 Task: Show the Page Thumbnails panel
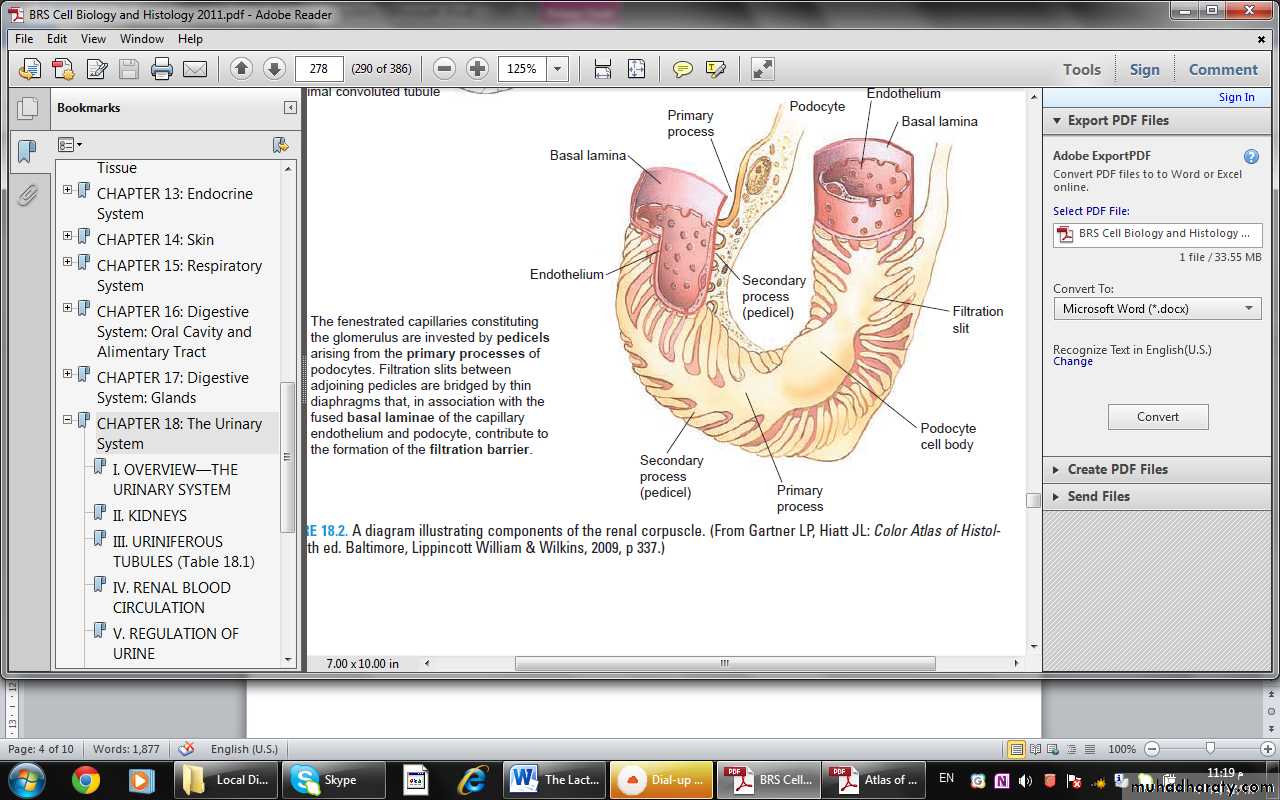coord(28,108)
